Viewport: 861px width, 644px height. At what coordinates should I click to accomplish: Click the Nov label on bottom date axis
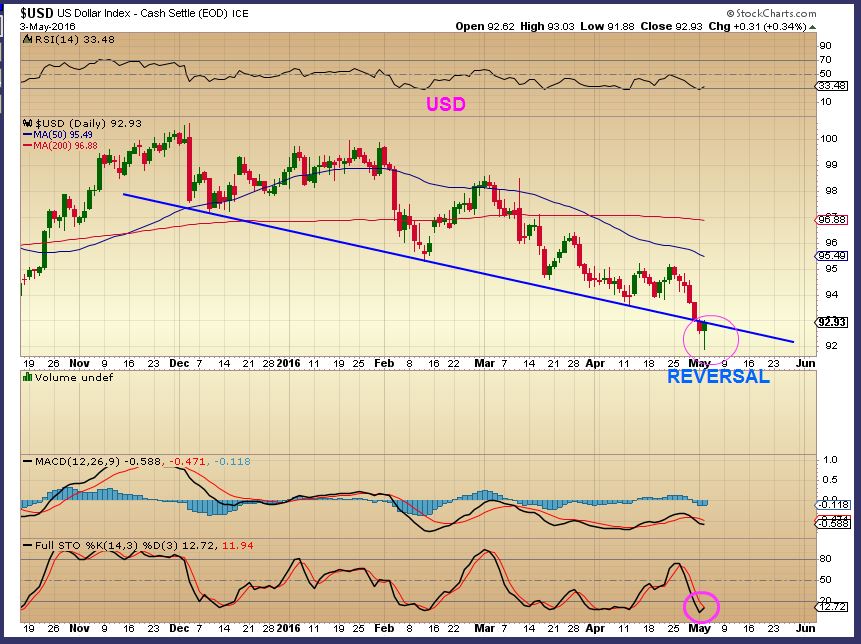coord(80,628)
